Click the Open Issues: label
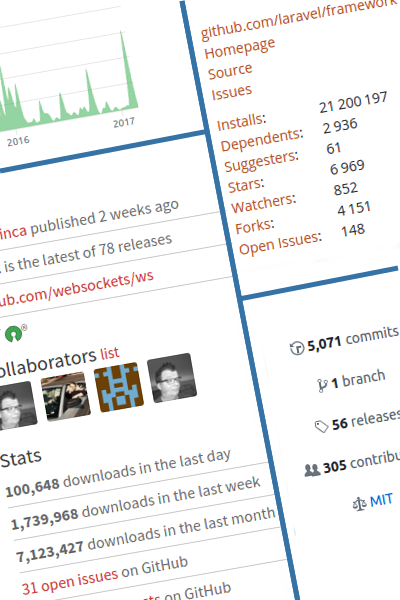 [280, 243]
